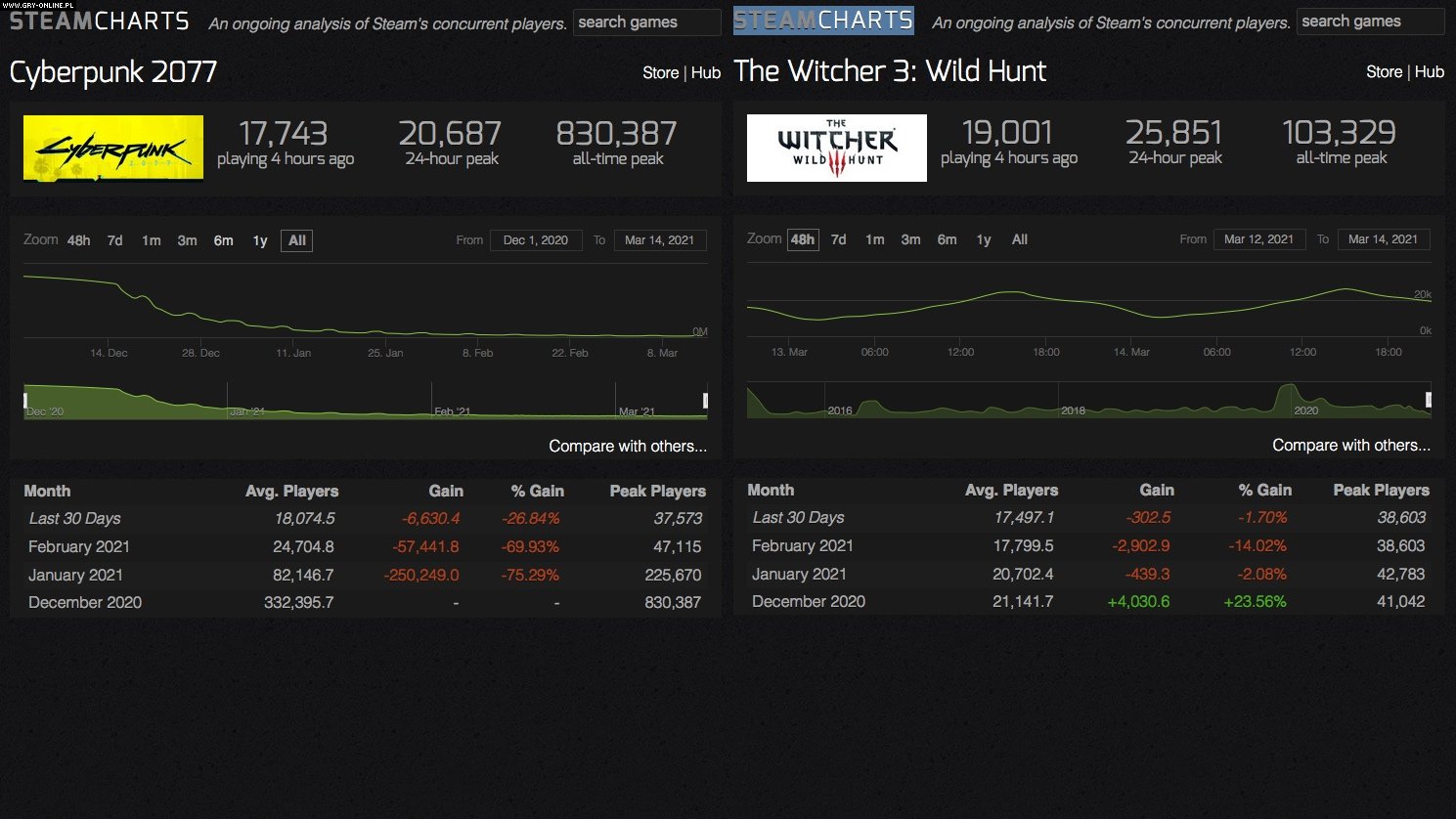The image size is (1456, 819).
Task: Open Cyberpunk To date field Mar 14, 2021
Action: (x=659, y=240)
